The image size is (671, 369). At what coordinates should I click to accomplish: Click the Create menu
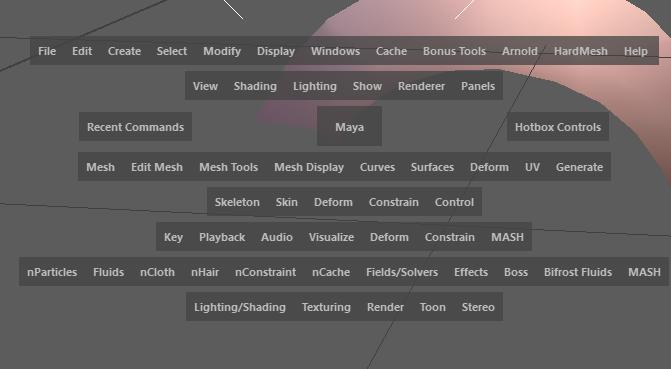[124, 51]
